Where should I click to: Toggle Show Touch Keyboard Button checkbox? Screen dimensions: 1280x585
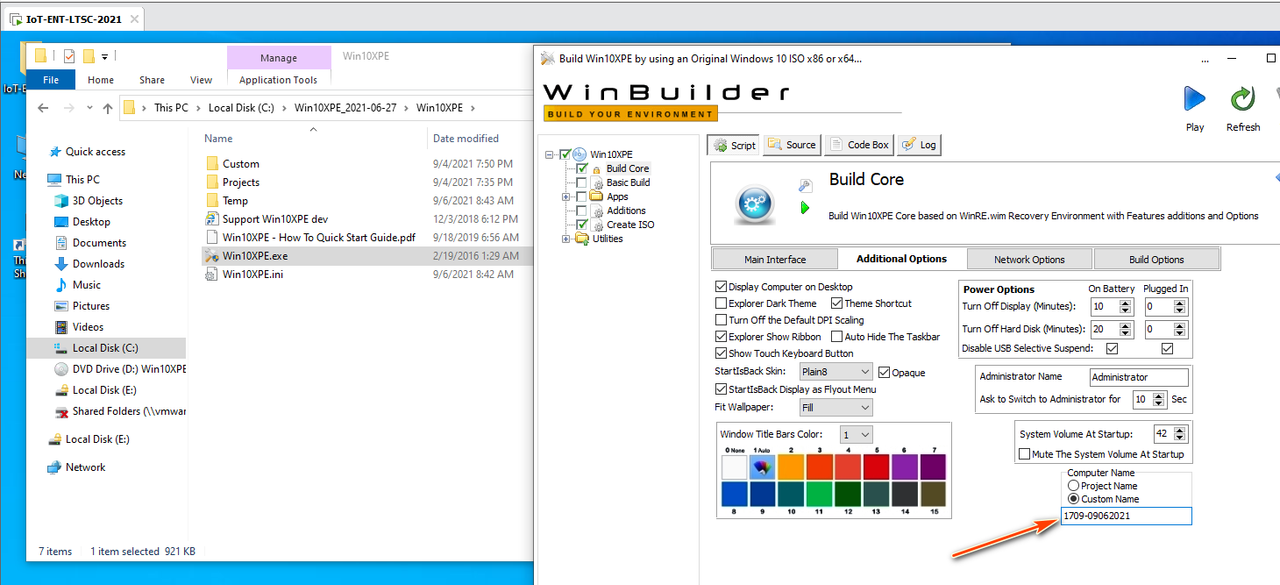721,353
